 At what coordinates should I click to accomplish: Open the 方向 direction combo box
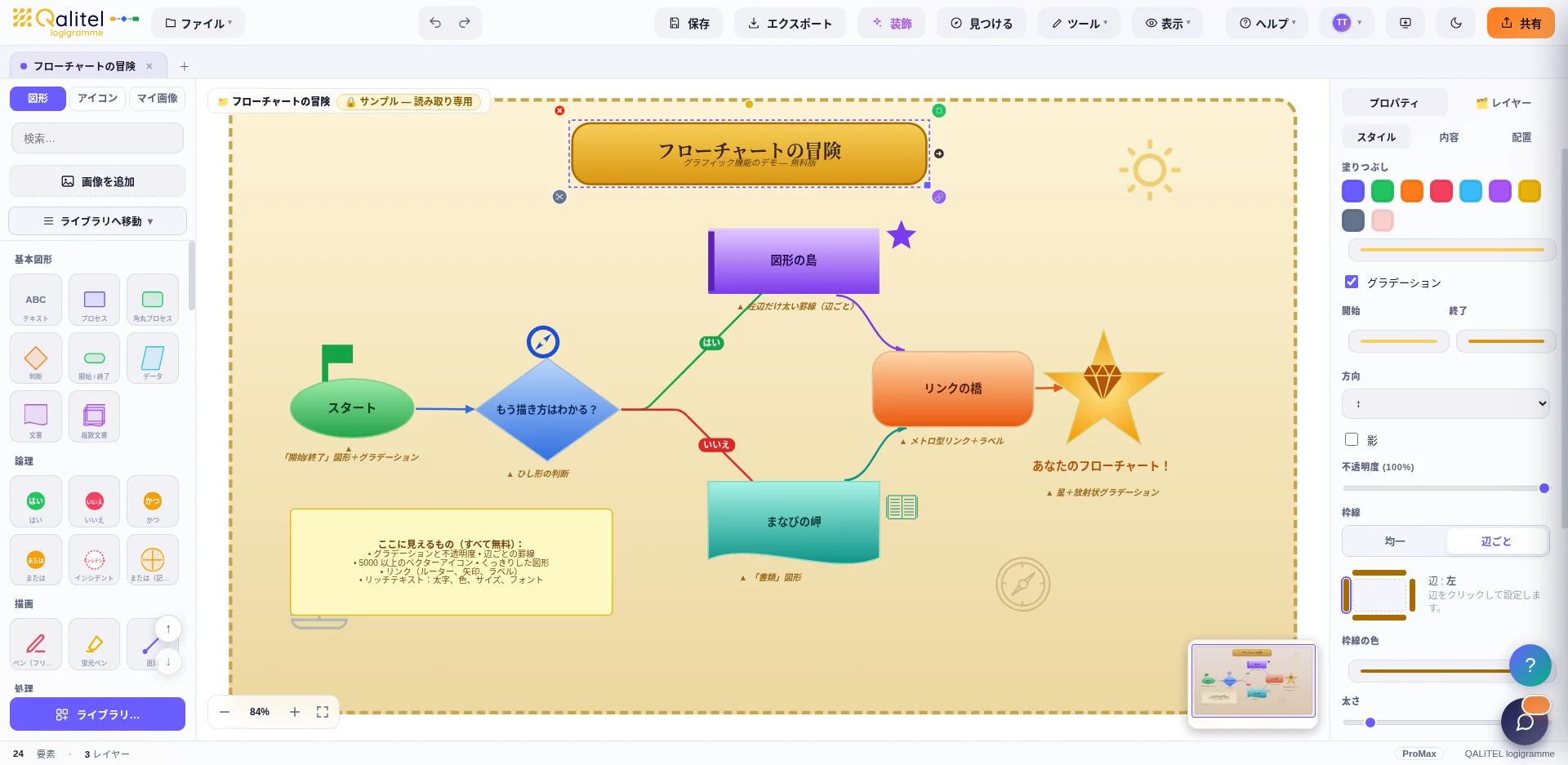tap(1445, 403)
